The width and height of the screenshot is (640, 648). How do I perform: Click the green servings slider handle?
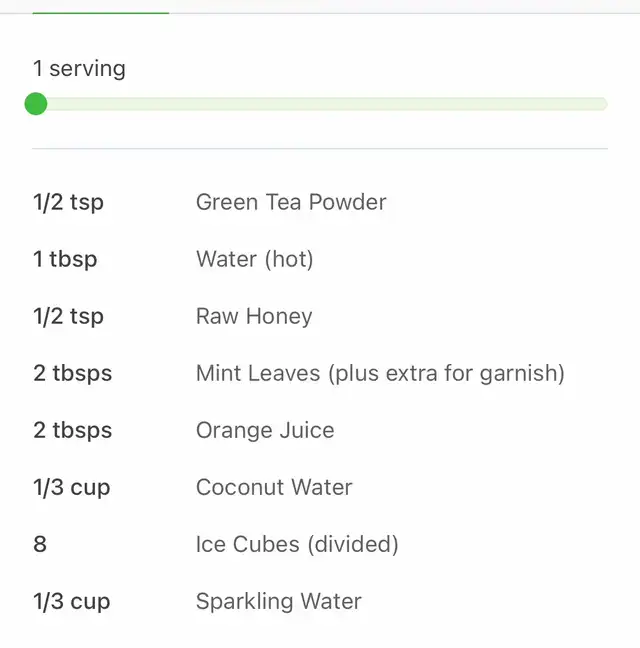pyautogui.click(x=36, y=104)
